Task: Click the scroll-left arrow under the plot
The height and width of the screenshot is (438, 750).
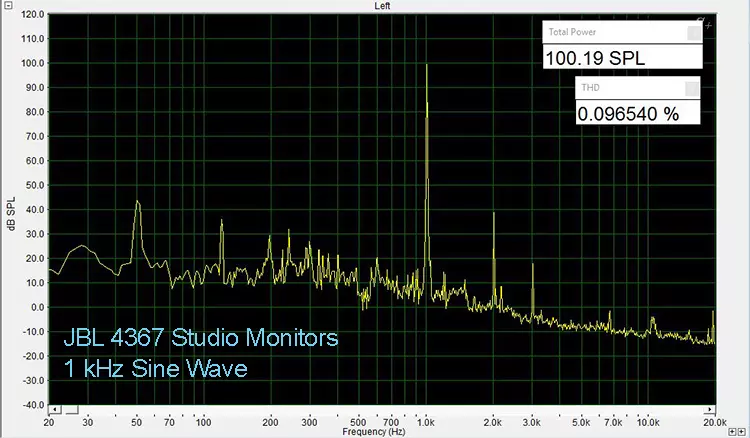Action: 55,410
